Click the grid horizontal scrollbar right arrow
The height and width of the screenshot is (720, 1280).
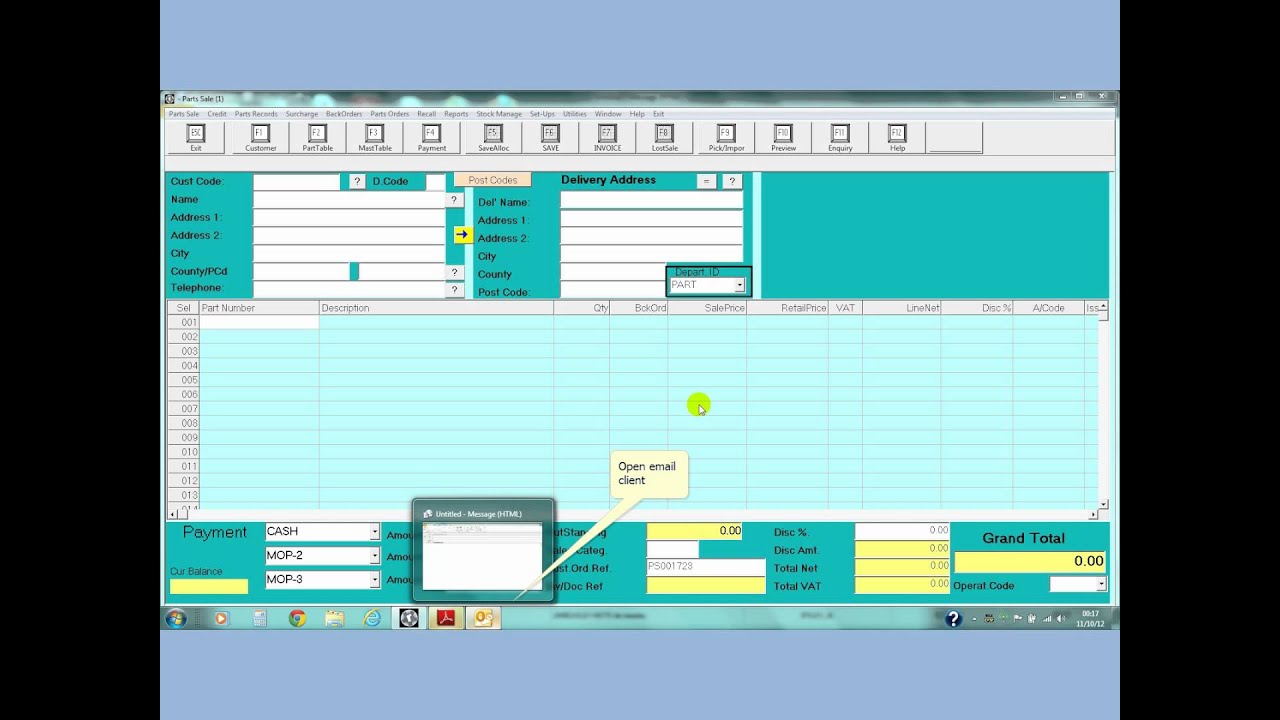point(1093,514)
